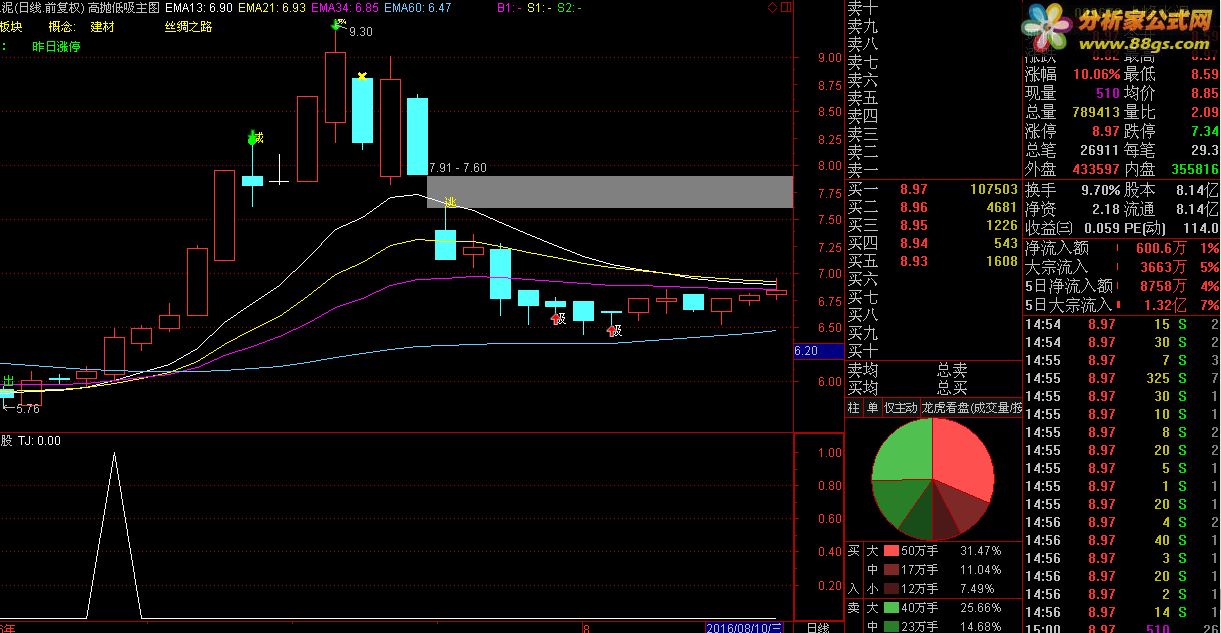Click the gray 7.91 - 7.60 gap zone
This screenshot has height=633, width=1221.
(610, 192)
